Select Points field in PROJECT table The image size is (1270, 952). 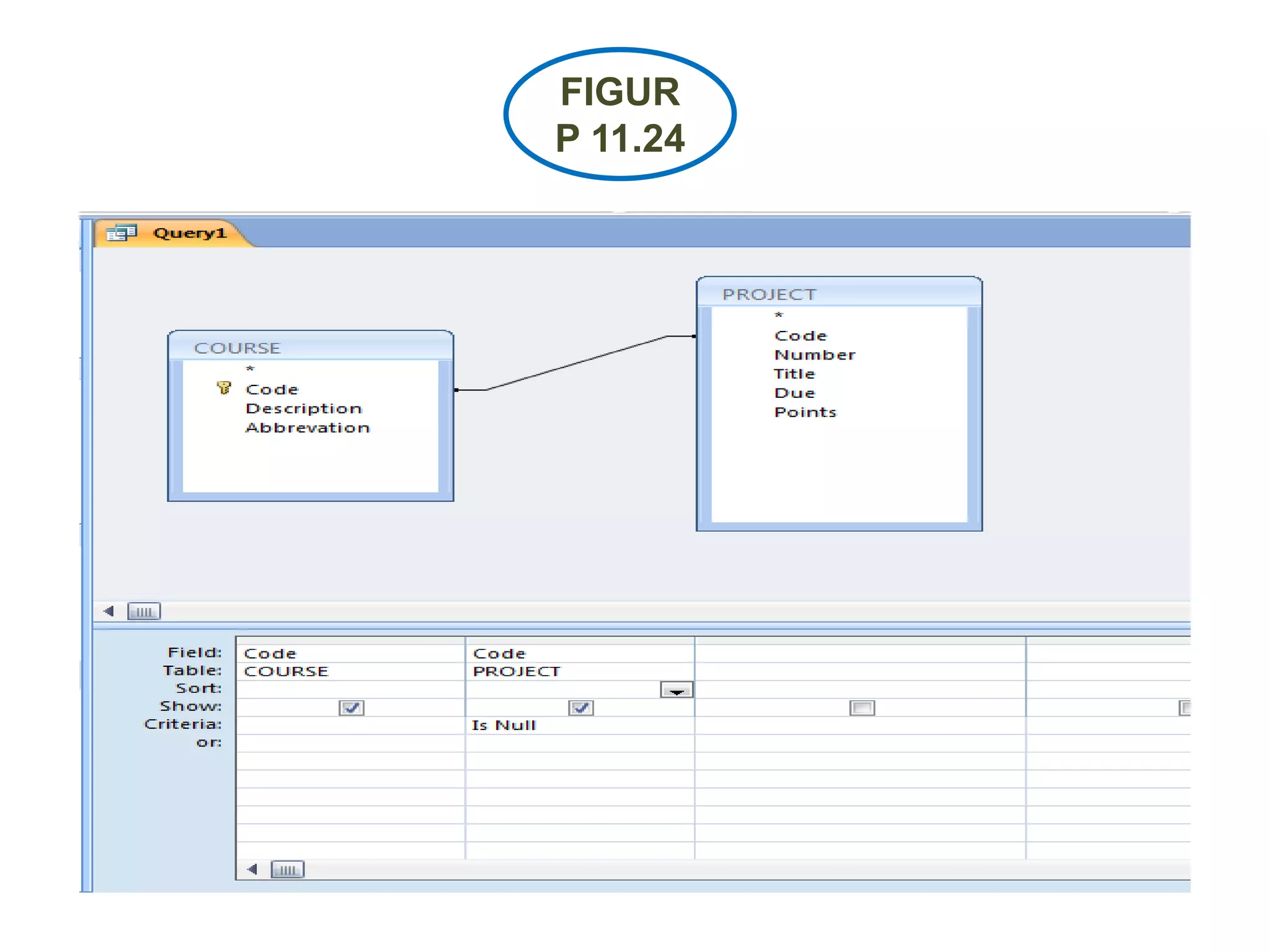(x=805, y=412)
